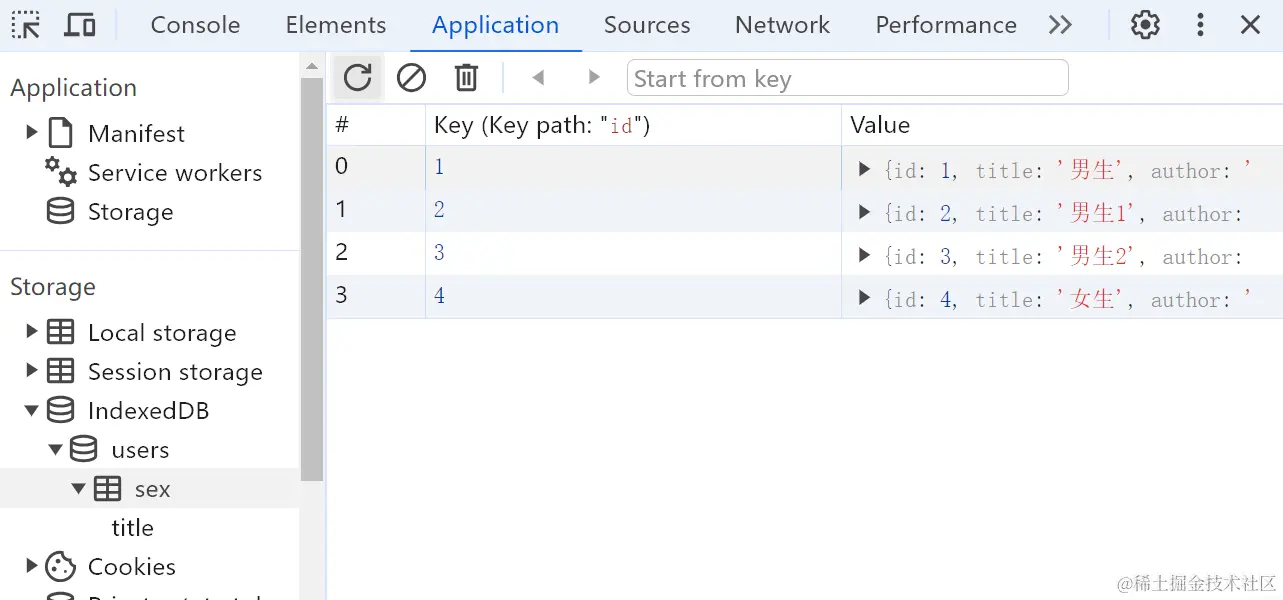Collapse the IndexedDB tree node
This screenshot has width=1283, height=600.
[31, 410]
